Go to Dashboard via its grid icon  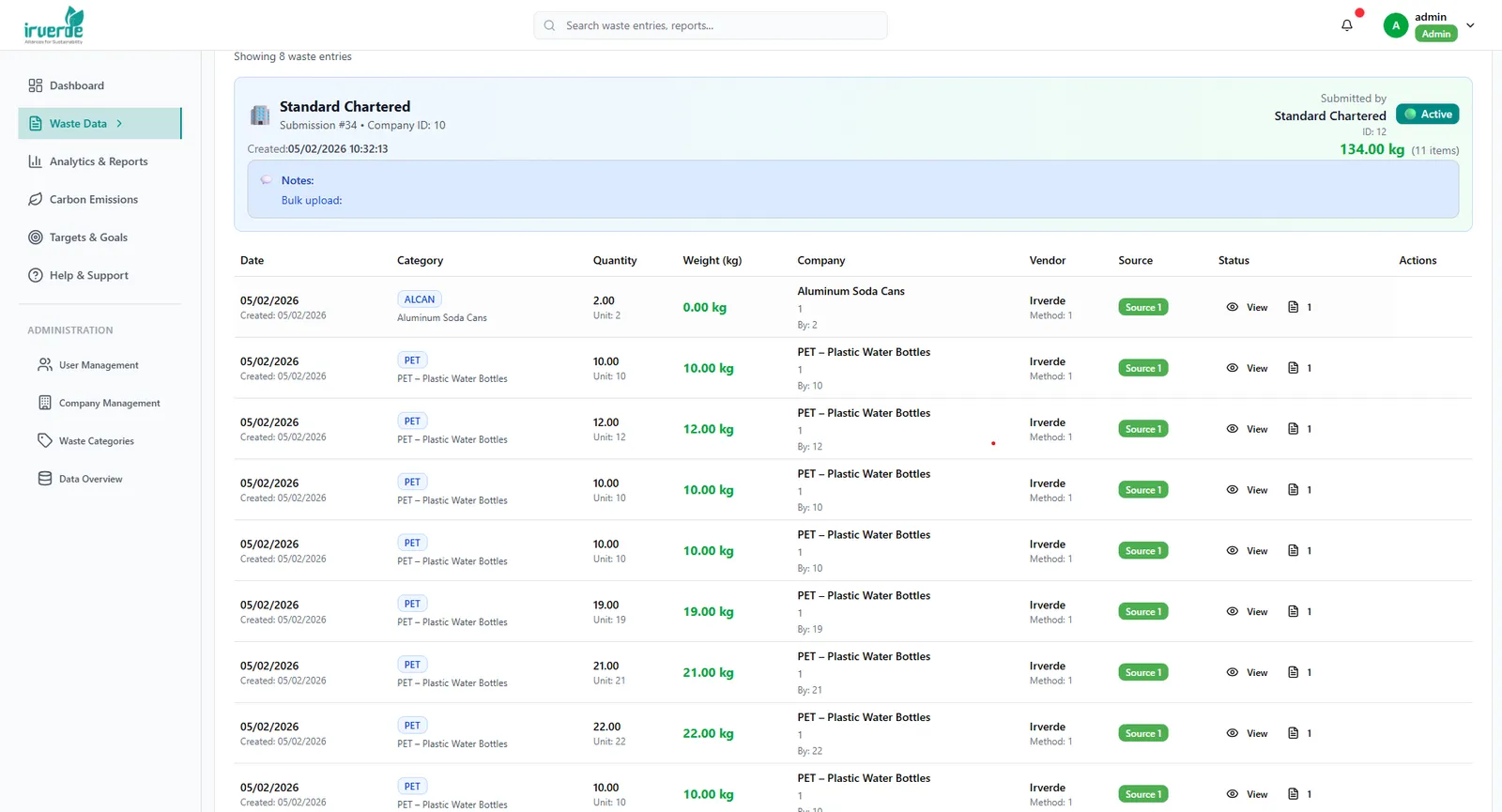pyautogui.click(x=36, y=85)
